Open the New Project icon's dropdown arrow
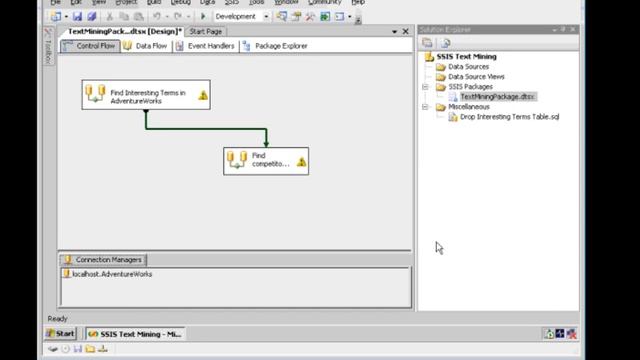The width and height of the screenshot is (640, 360). point(66,17)
